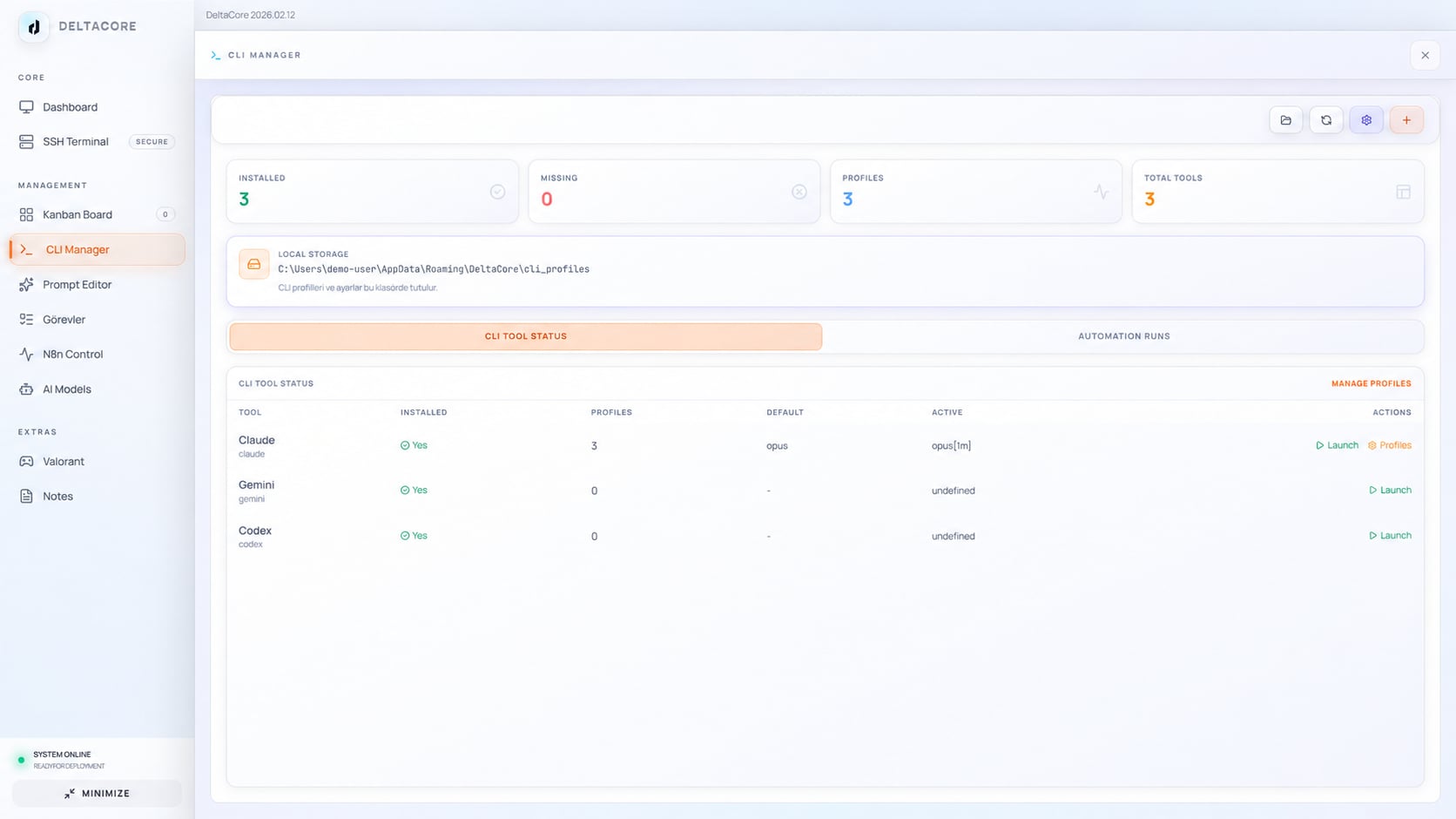Viewport: 1456px width, 819px height.
Task: Click the green system online status dot
Action: pyautogui.click(x=21, y=760)
